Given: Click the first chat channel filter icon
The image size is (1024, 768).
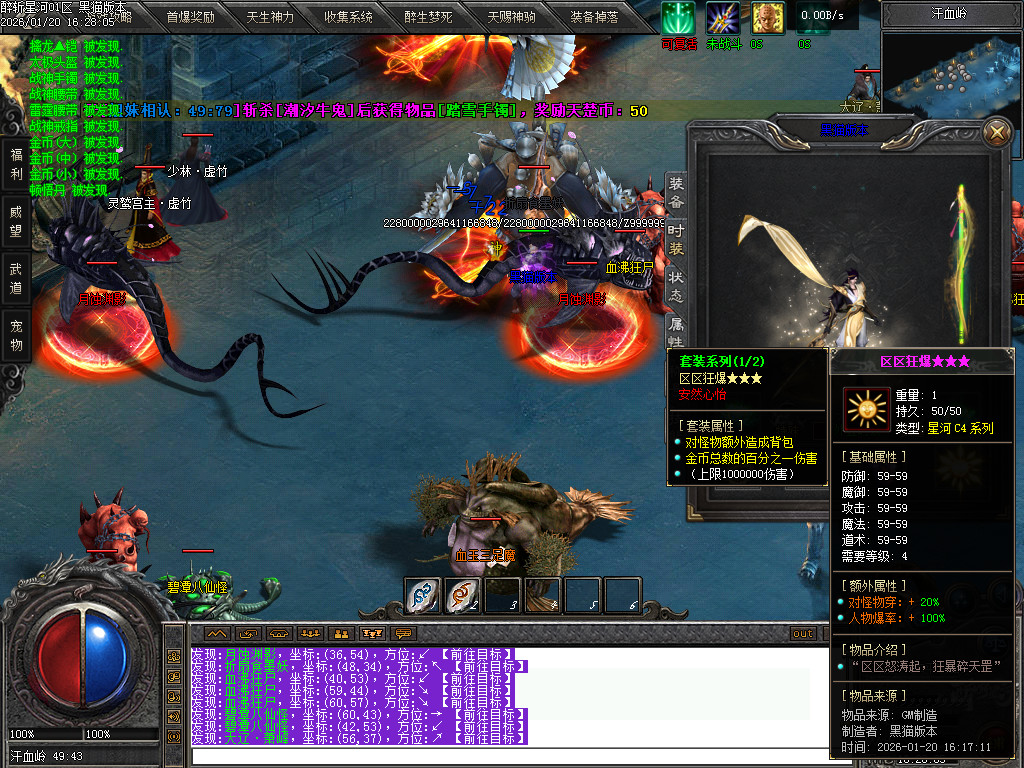Looking at the screenshot, I should [217, 633].
